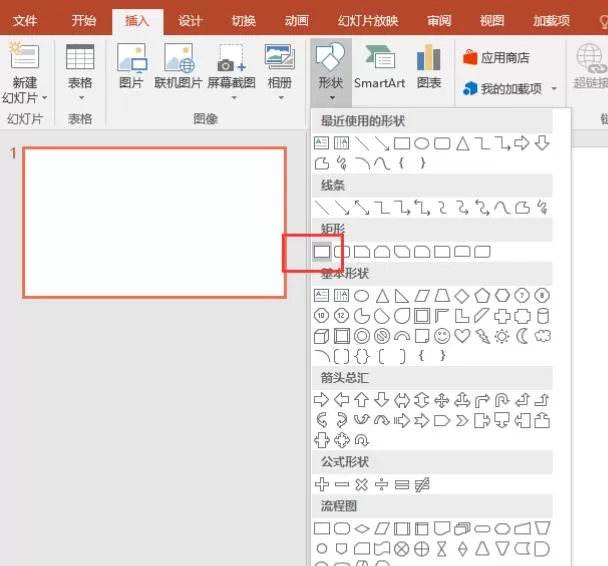The width and height of the screenshot is (608, 566).
Task: Insert the multiply sign formula shape
Action: (x=361, y=484)
